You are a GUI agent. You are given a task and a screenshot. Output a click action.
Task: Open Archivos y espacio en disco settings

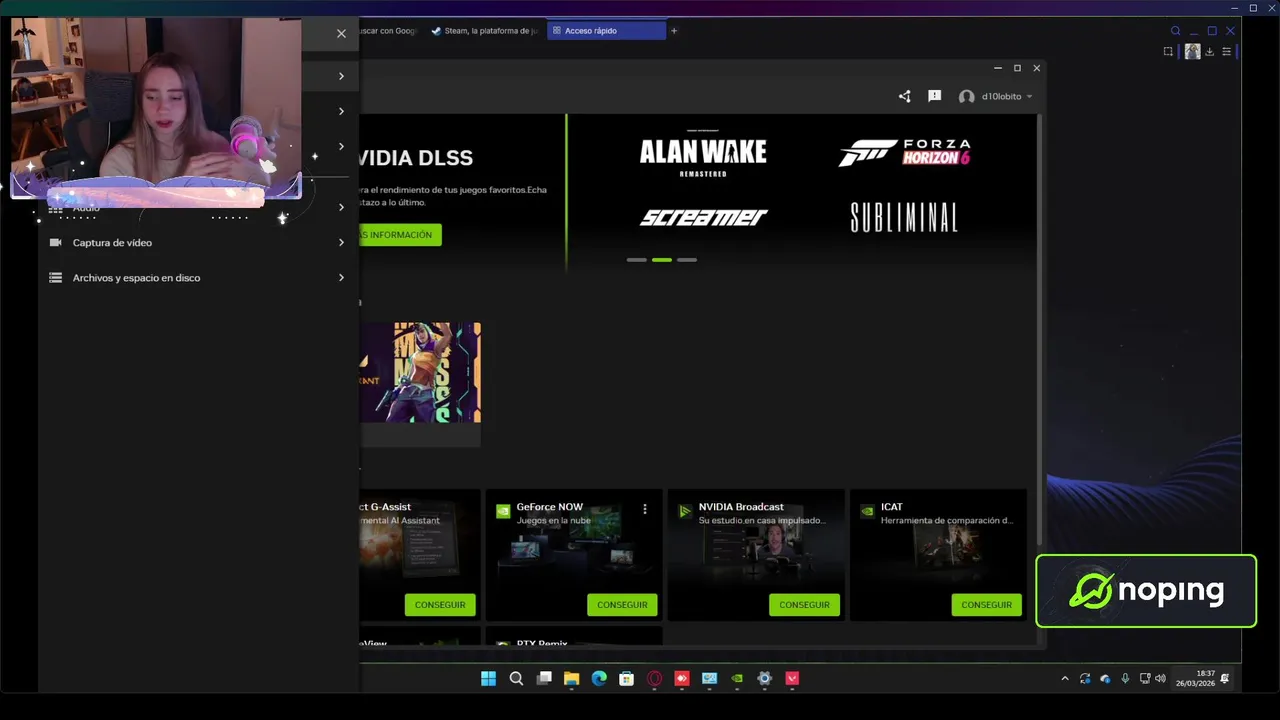198,278
